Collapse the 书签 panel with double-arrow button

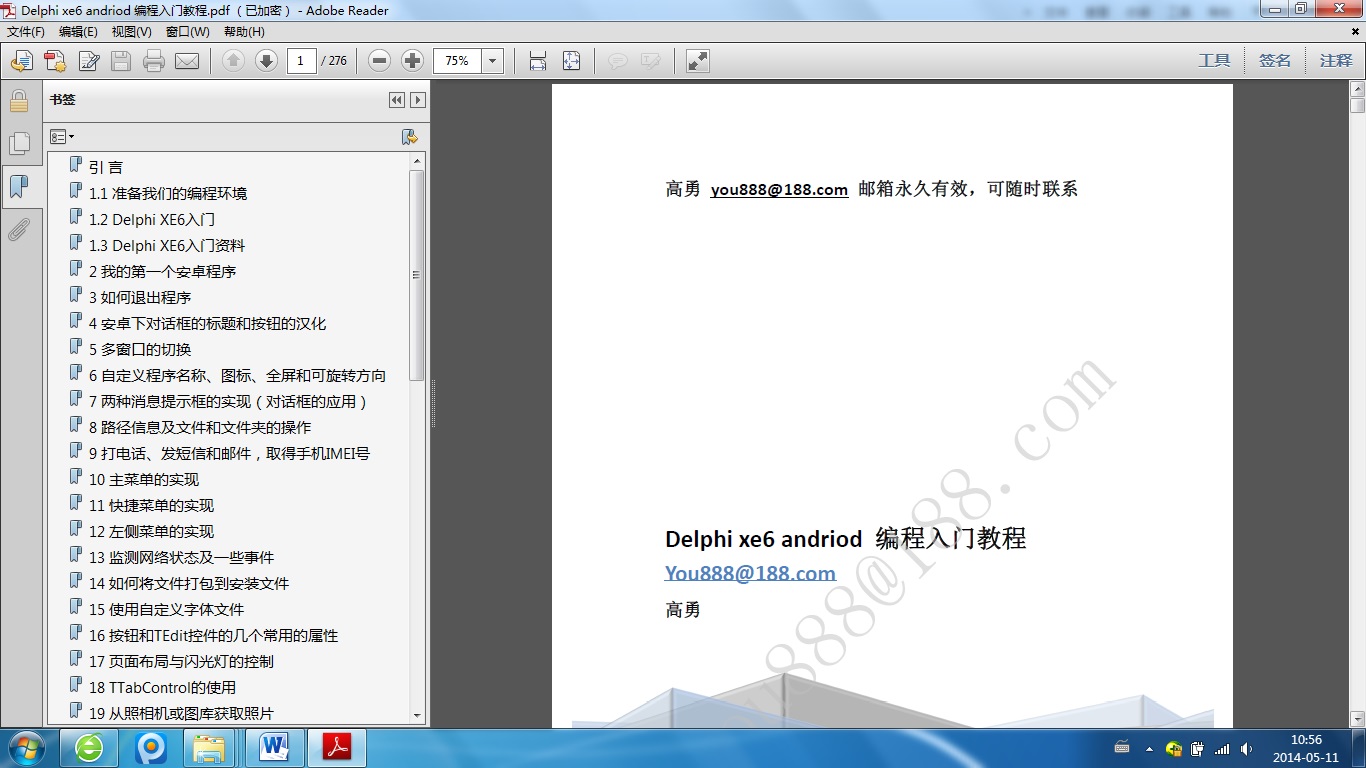(x=397, y=100)
